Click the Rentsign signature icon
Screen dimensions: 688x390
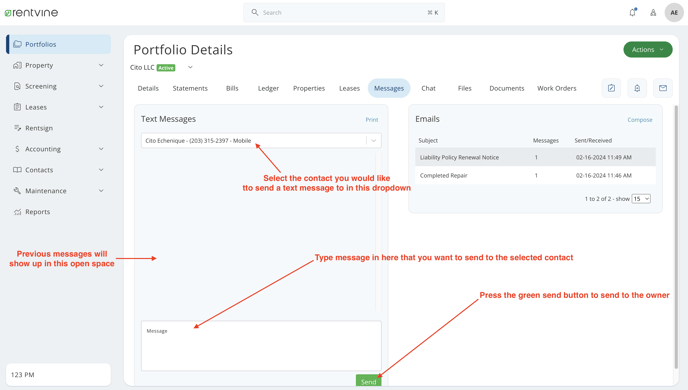point(18,128)
